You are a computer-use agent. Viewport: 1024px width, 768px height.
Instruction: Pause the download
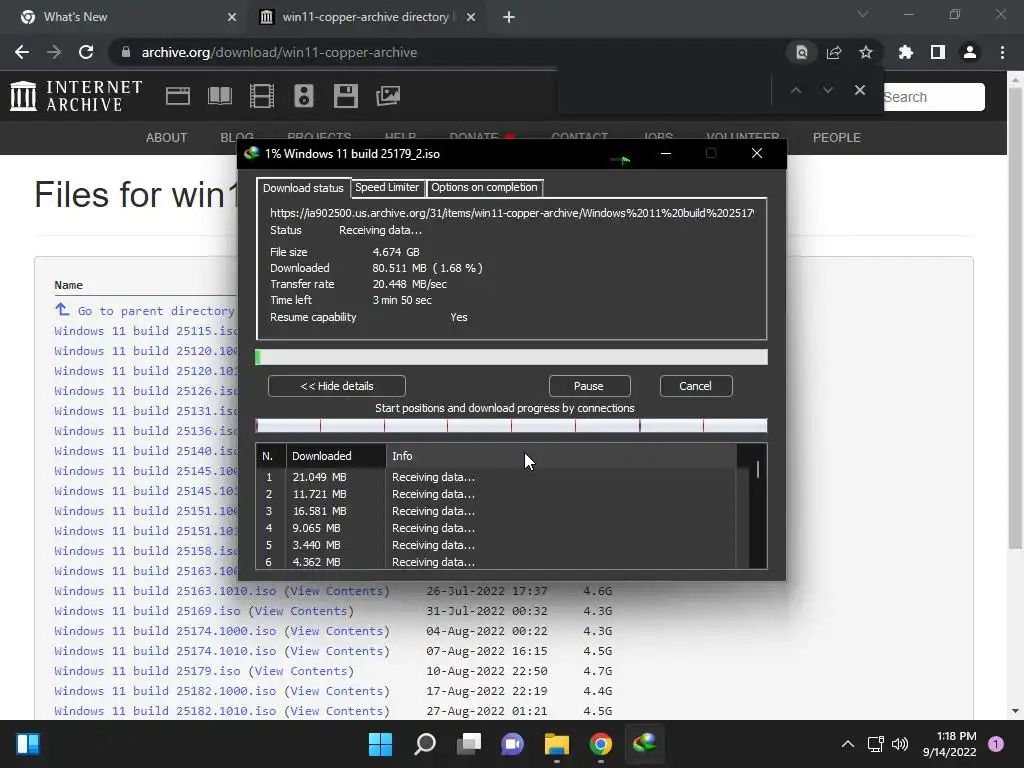589,386
